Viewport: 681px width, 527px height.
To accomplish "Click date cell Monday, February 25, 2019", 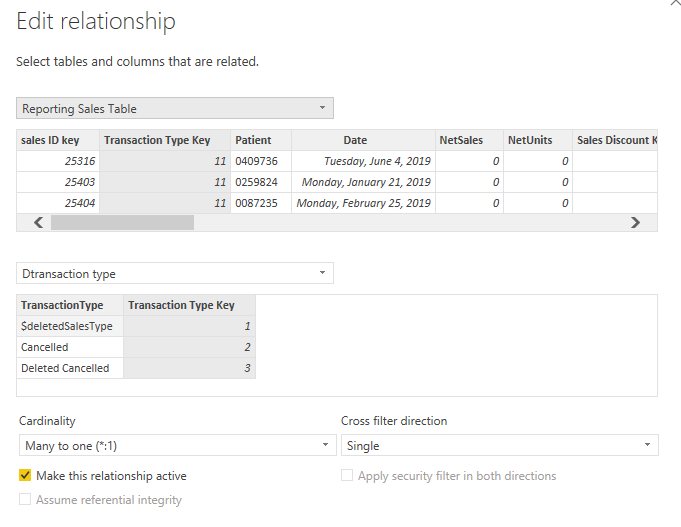I will [364, 203].
